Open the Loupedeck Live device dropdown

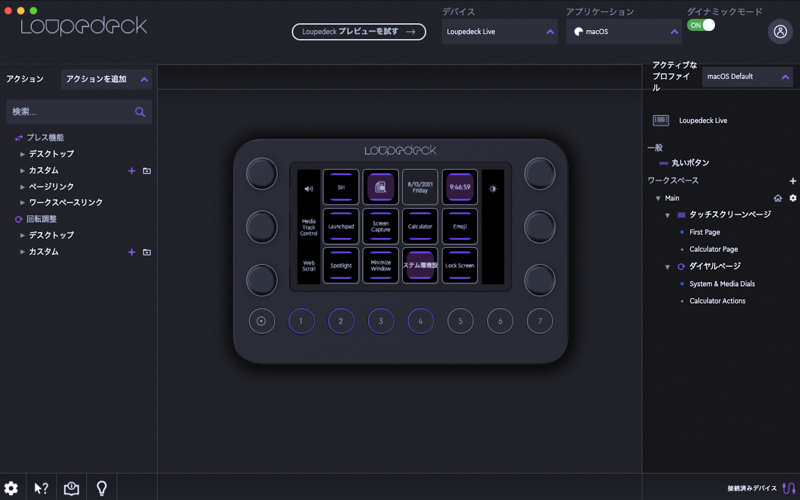click(x=499, y=32)
